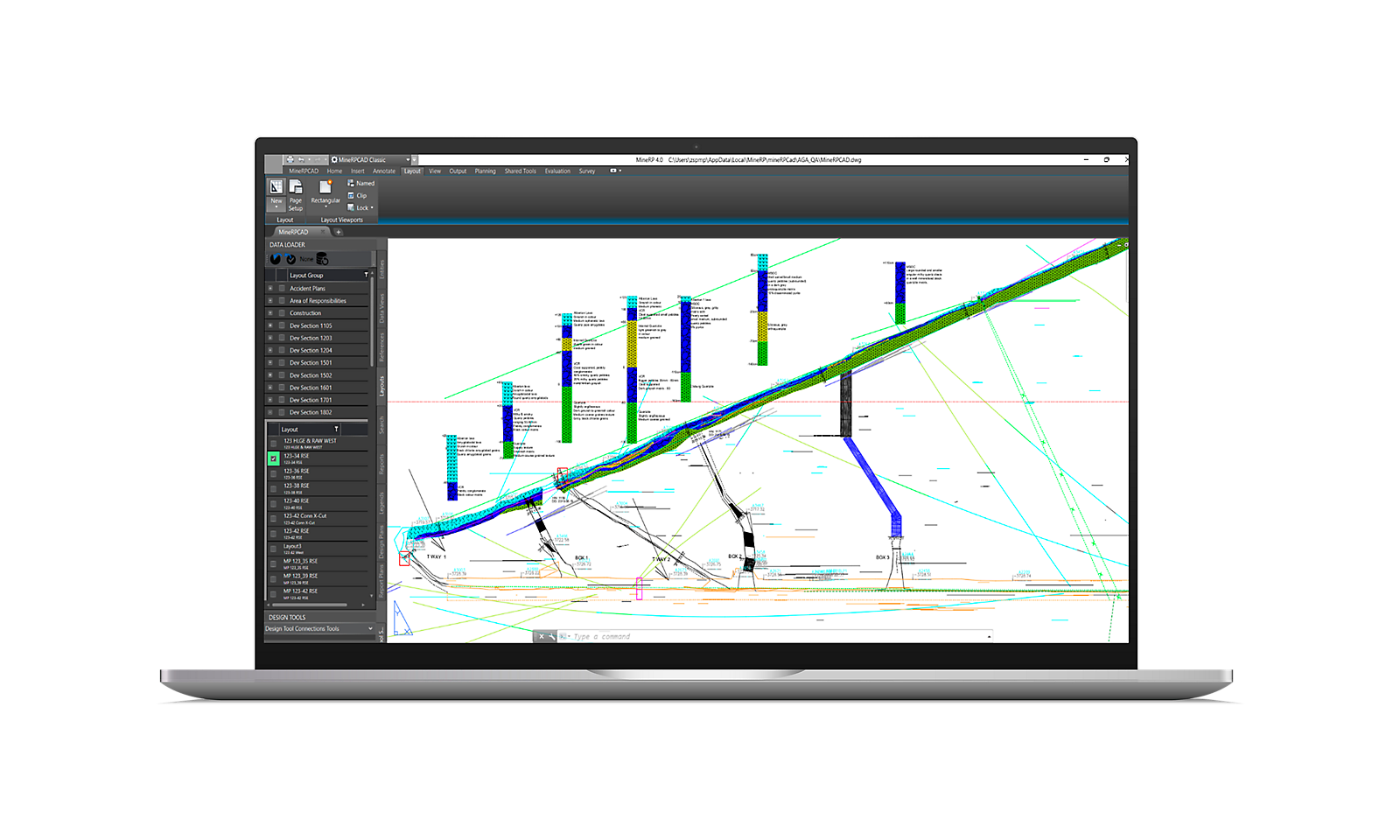Open the References side tab

(x=381, y=349)
